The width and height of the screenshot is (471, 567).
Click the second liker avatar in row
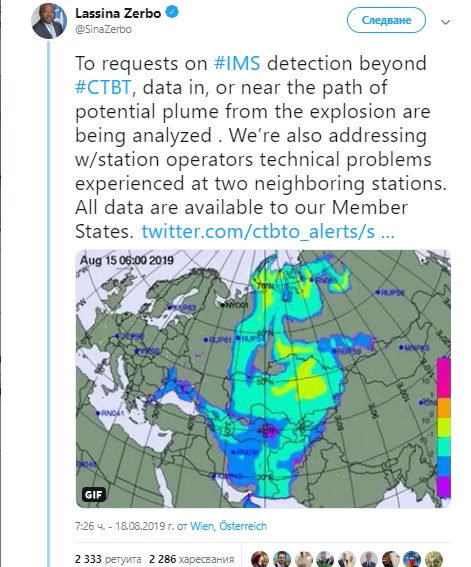(282, 559)
